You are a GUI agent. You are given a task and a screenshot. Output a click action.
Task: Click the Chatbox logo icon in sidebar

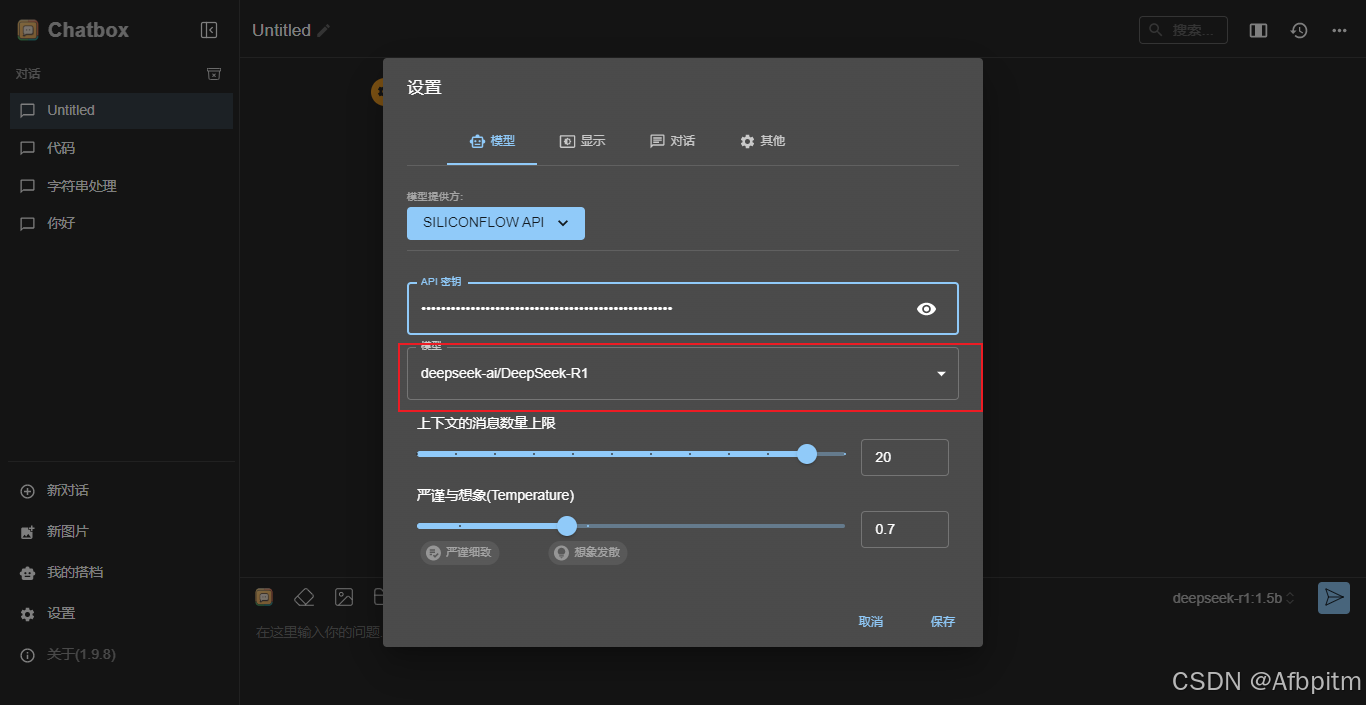[28, 30]
